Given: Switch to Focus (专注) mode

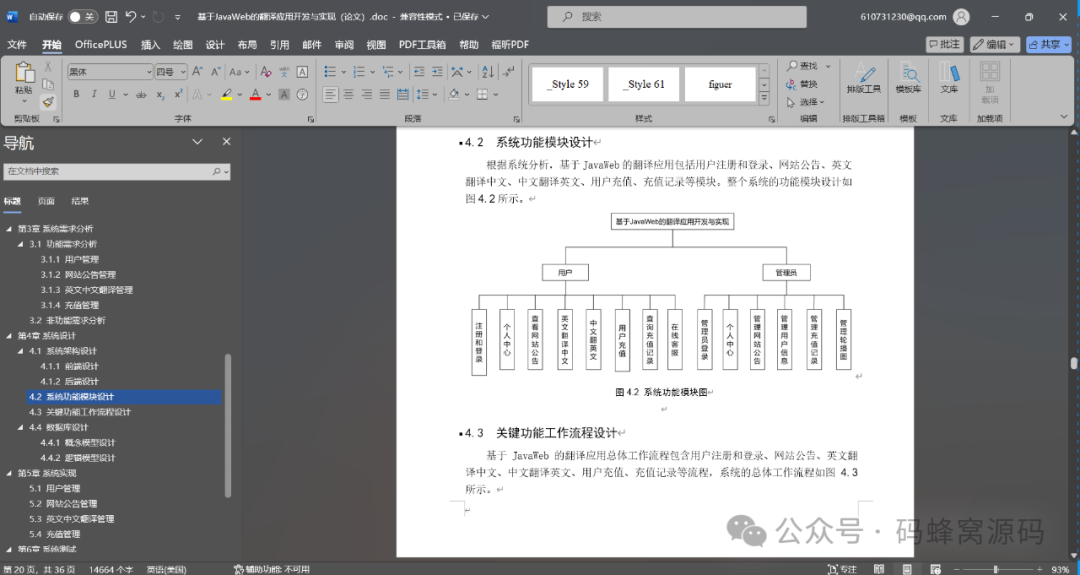Looking at the screenshot, I should click(x=842, y=569).
